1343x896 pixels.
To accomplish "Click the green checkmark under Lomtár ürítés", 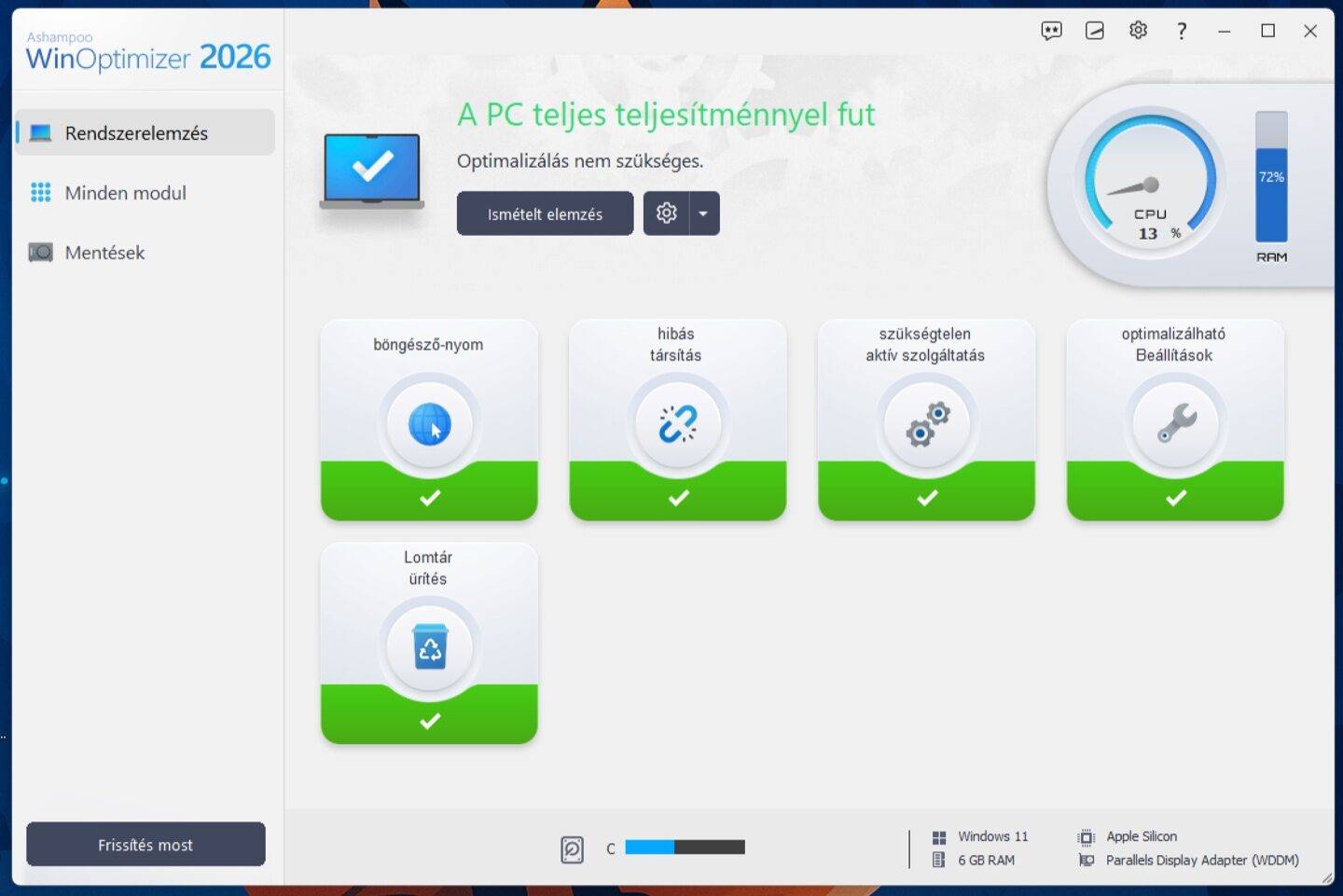I will [430, 721].
